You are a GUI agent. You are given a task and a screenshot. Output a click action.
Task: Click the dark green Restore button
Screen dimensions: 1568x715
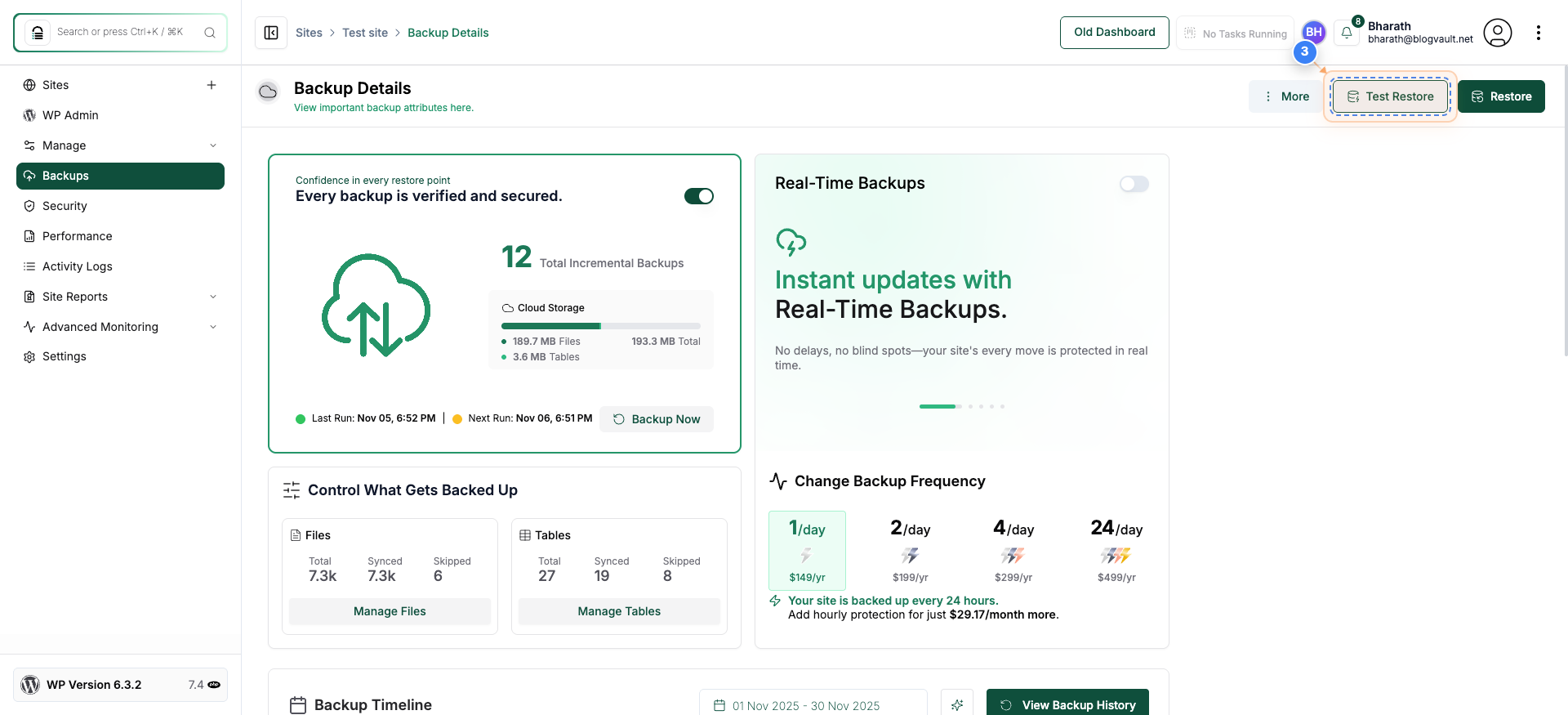1501,96
